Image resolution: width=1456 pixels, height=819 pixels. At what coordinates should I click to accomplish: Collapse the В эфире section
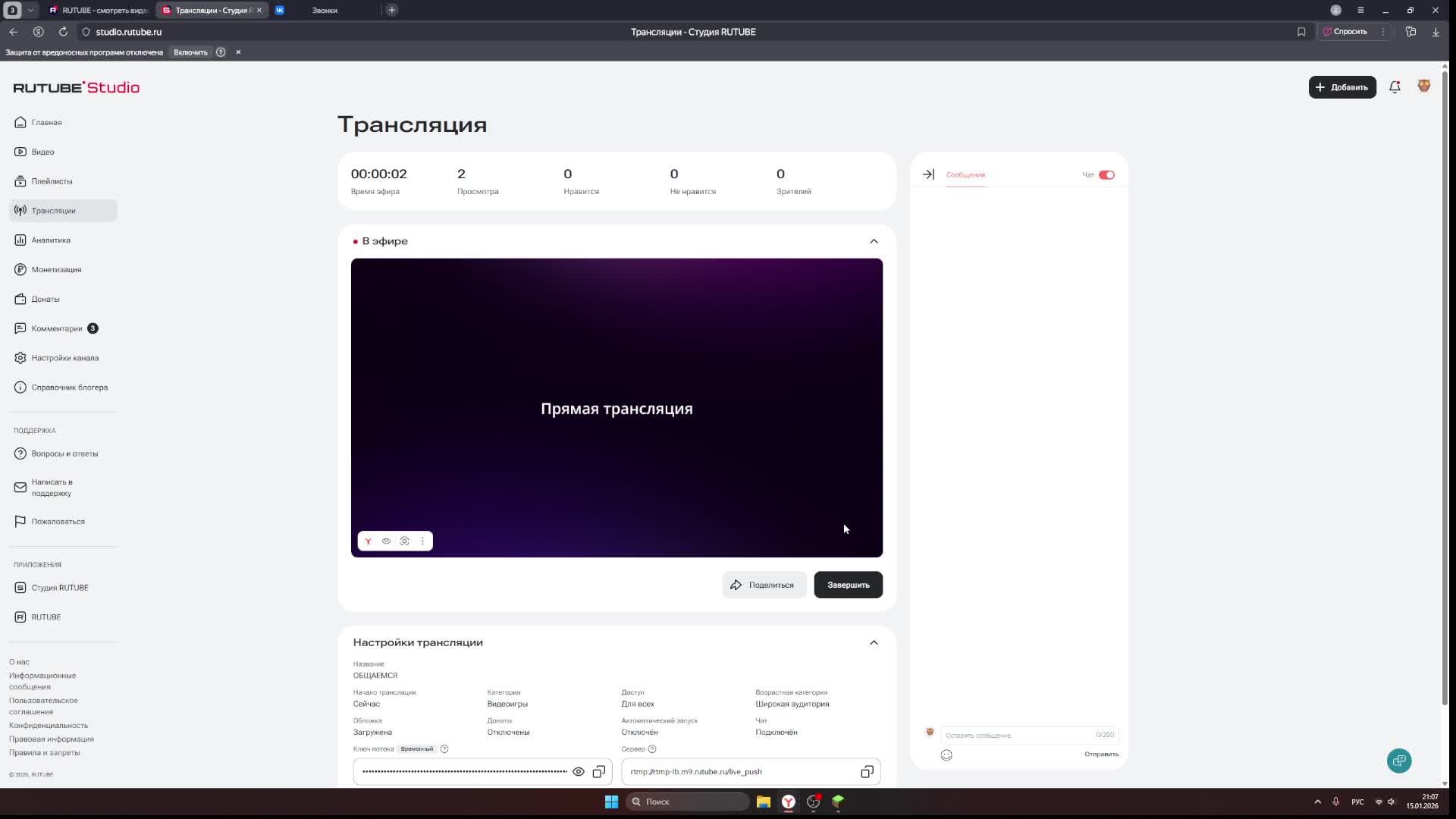click(x=874, y=241)
